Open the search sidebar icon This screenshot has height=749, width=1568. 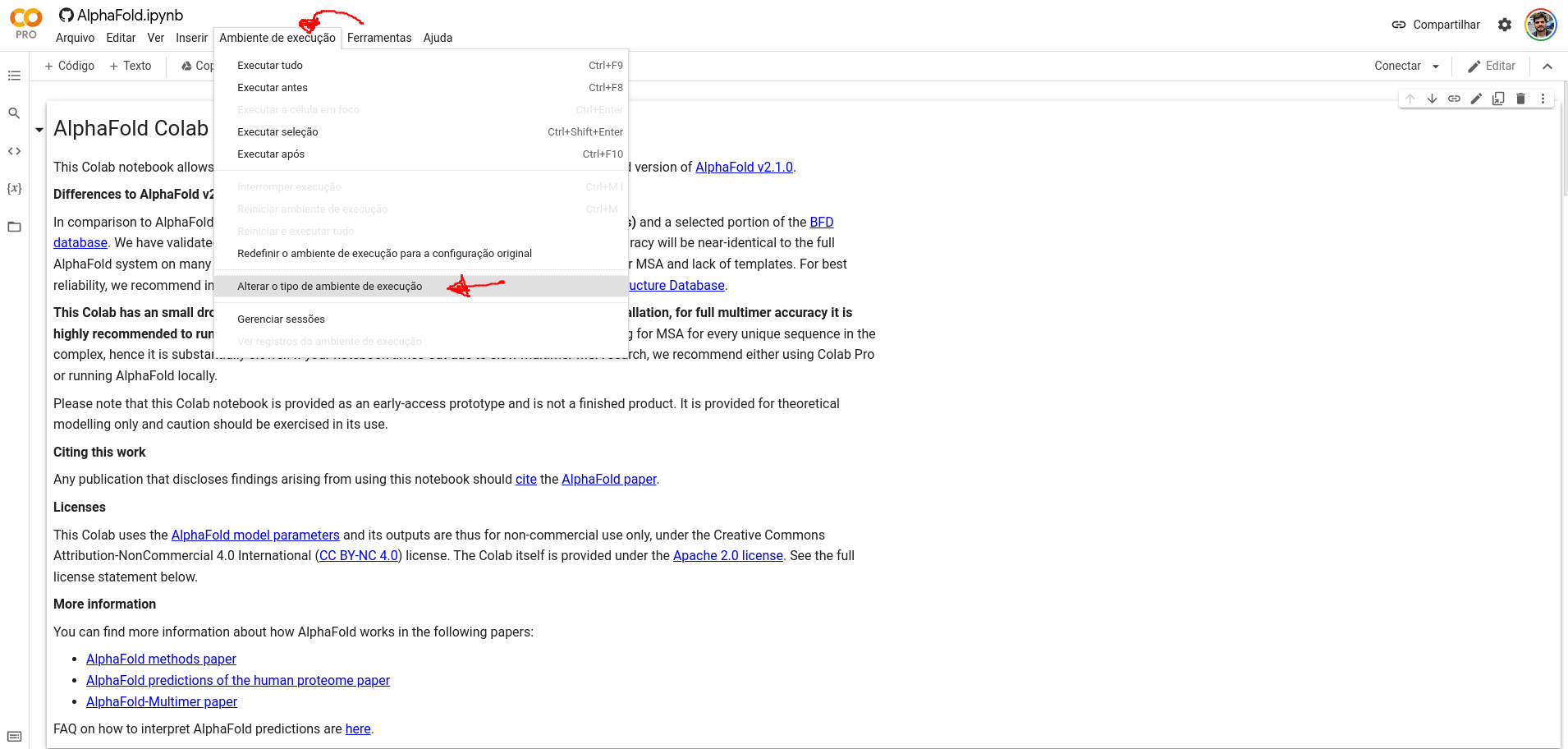[14, 113]
